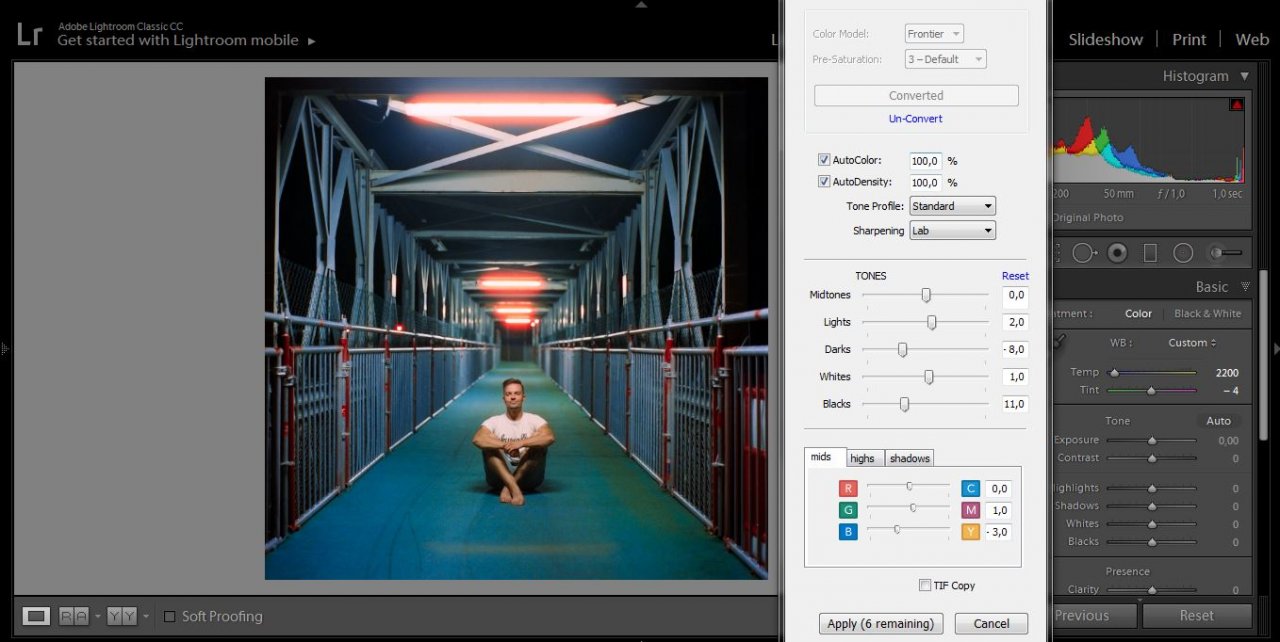Click the magenta M channel icon
Viewport: 1280px width, 642px height.
coord(970,510)
